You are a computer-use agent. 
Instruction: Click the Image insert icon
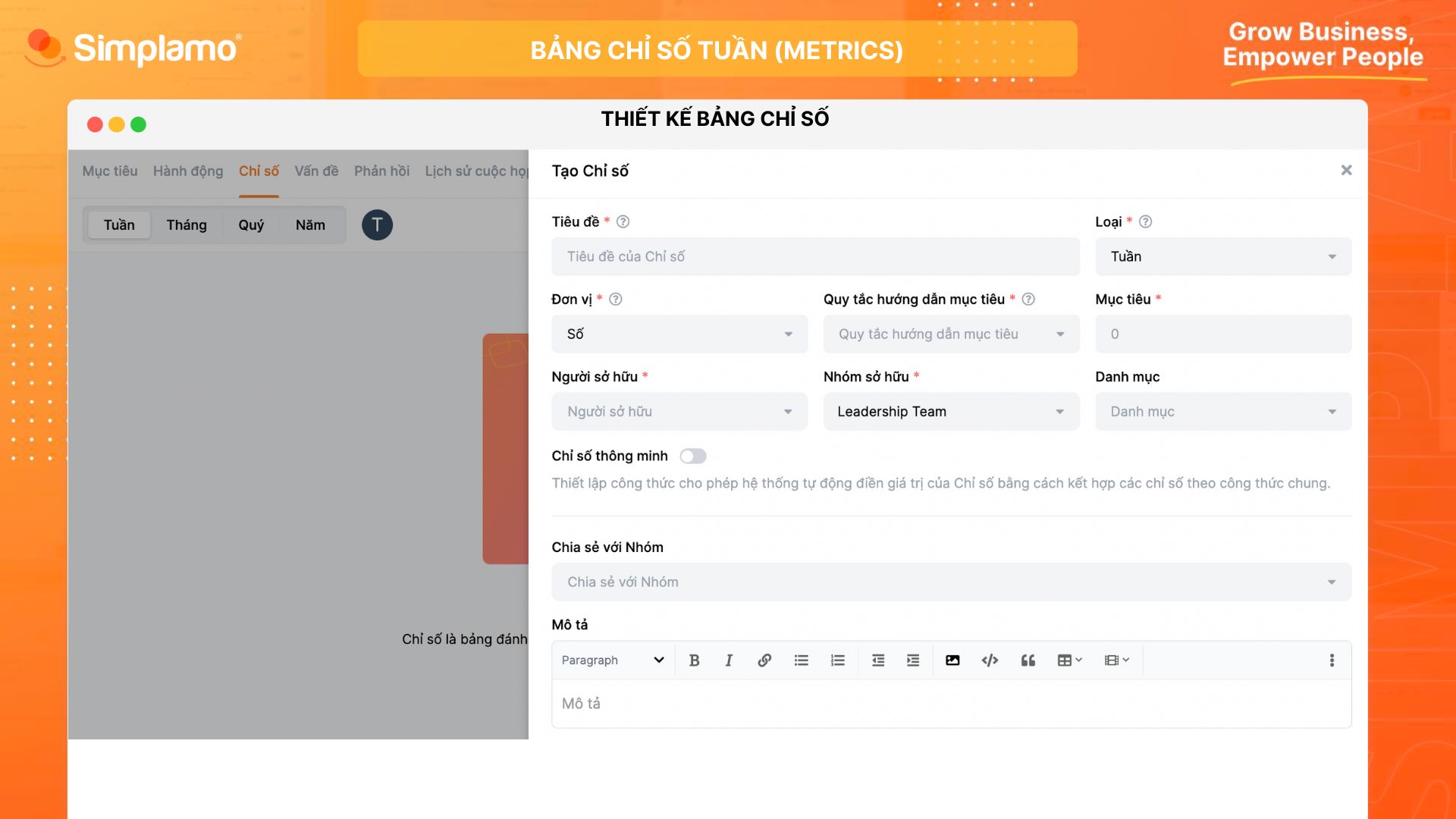coord(953,660)
